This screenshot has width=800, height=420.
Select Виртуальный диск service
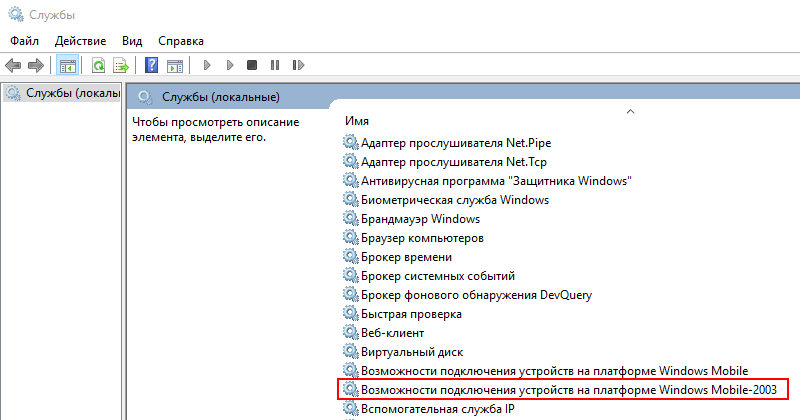tap(403, 352)
